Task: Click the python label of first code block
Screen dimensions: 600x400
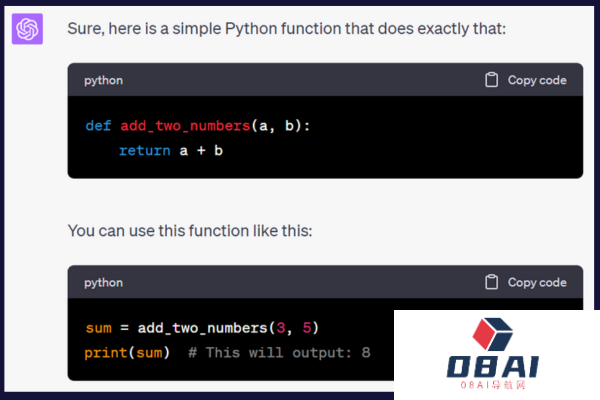Action: 103,80
